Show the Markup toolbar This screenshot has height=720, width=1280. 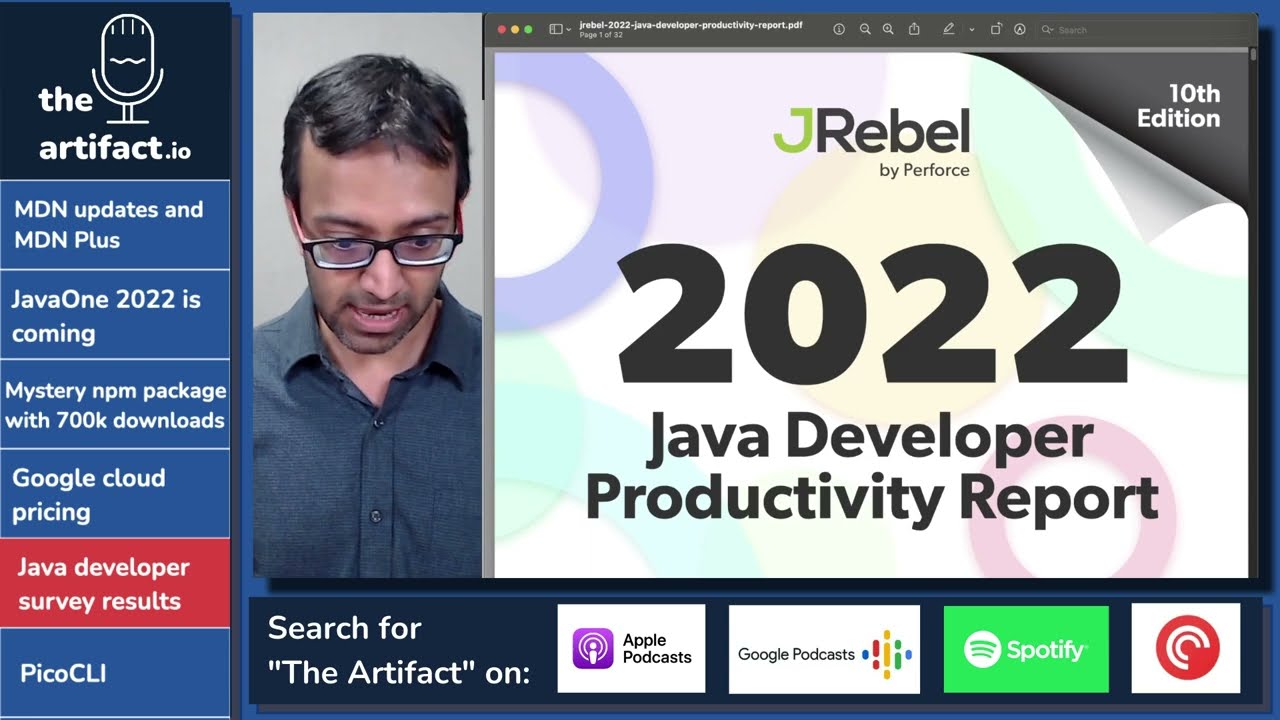(1020, 30)
